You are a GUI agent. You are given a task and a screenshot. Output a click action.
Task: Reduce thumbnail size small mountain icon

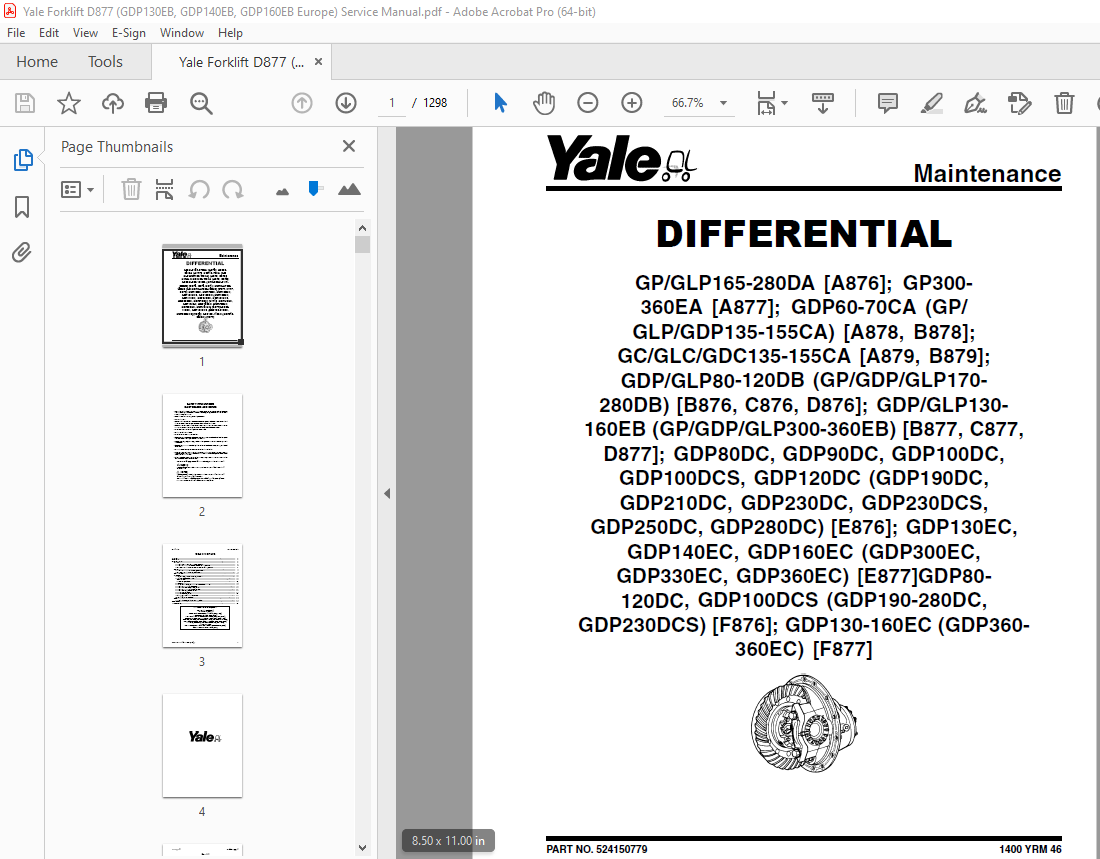click(x=283, y=192)
